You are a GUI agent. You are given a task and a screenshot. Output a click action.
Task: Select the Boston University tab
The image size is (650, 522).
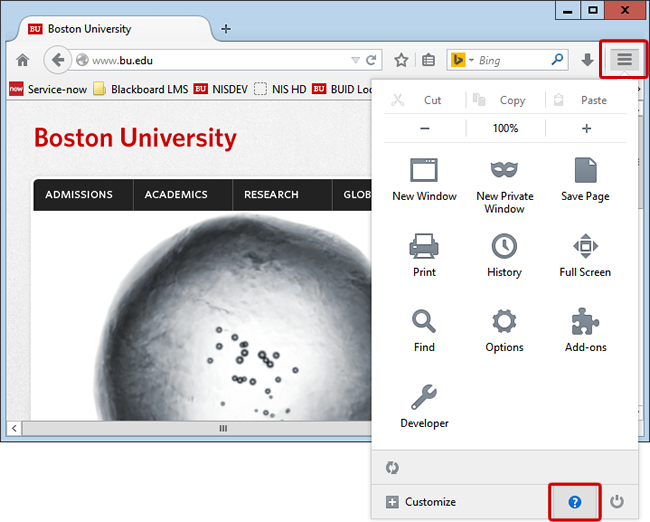click(114, 29)
